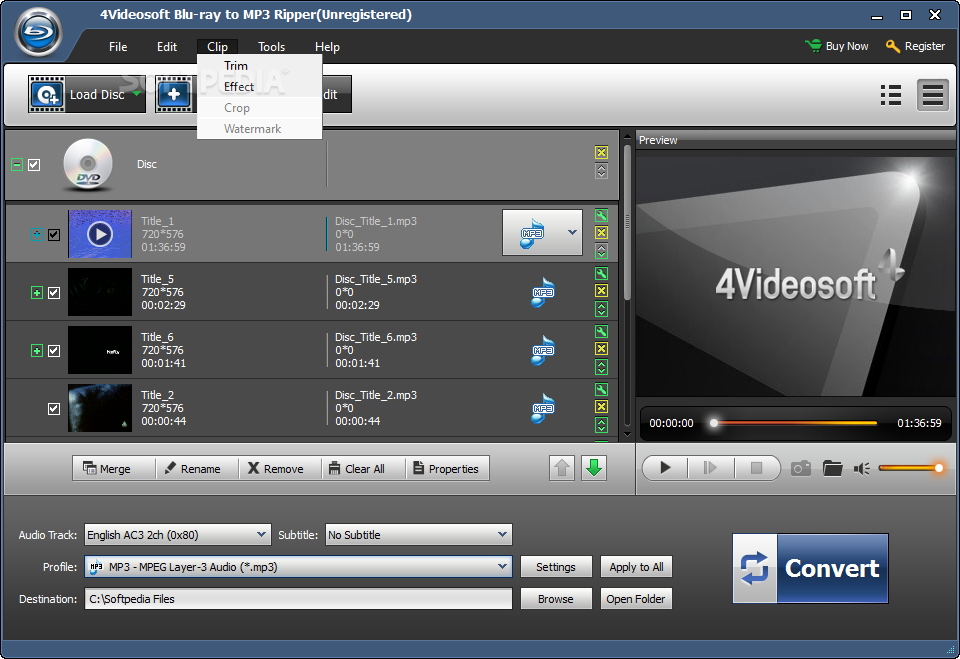Screen dimensions: 960x659
Task: Uncheck the Title_1 checkbox
Action: tap(54, 235)
